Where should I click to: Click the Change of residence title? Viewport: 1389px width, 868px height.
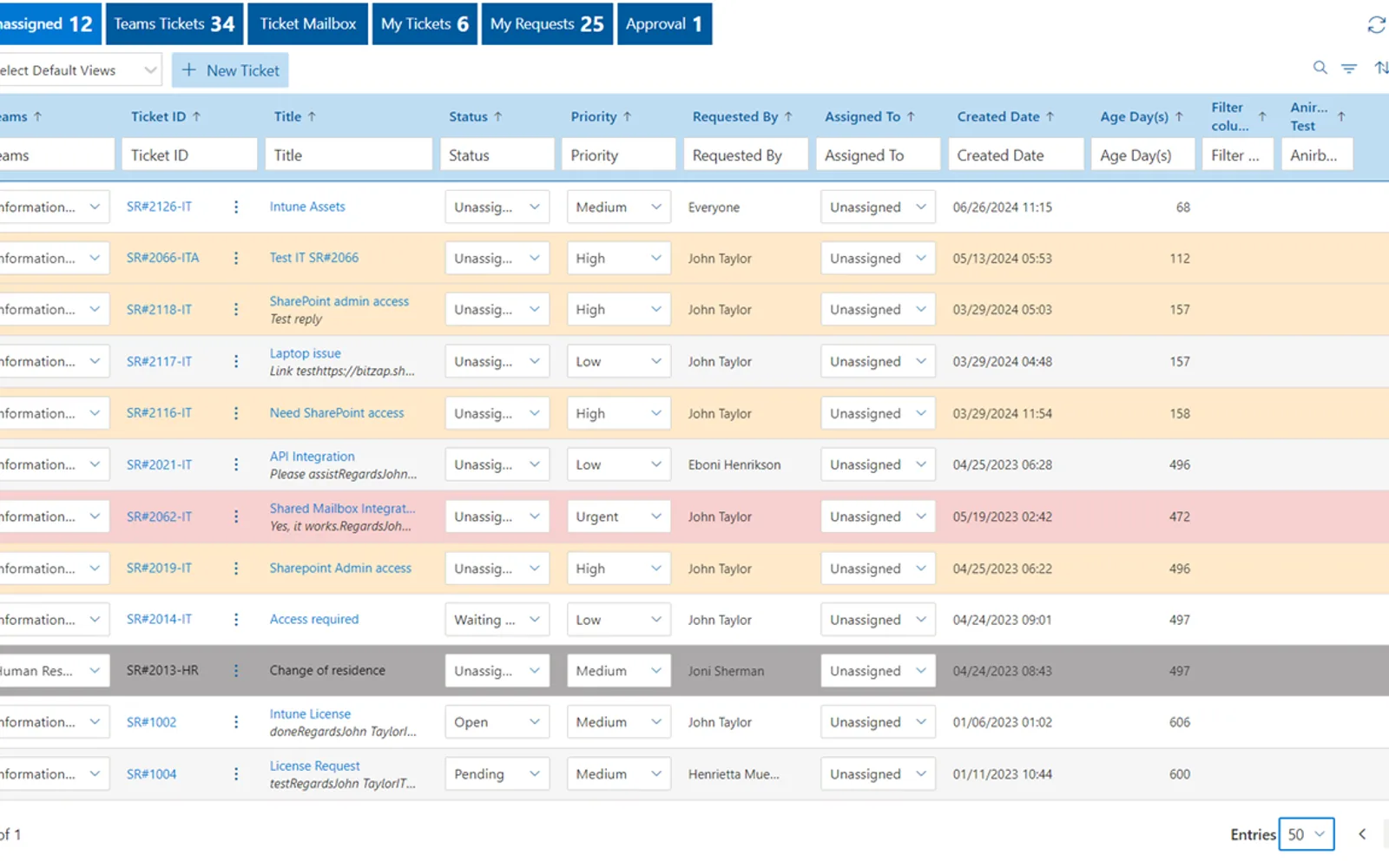coord(327,670)
